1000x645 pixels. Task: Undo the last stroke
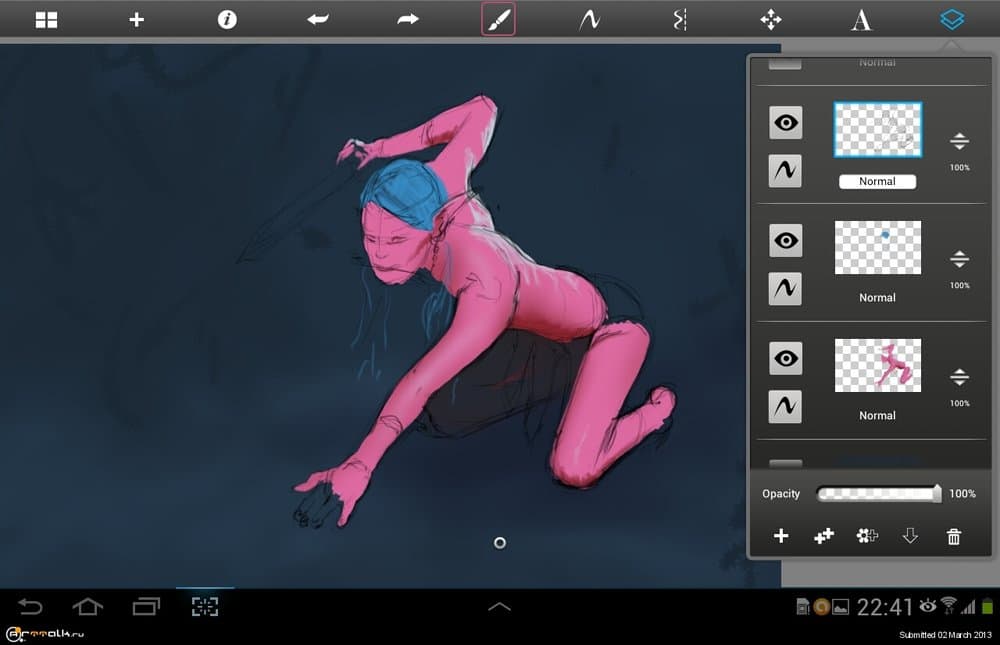pyautogui.click(x=317, y=18)
